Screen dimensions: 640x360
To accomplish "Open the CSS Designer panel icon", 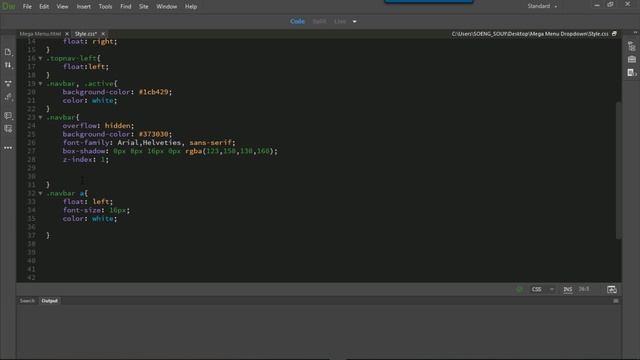I will tap(631, 73).
